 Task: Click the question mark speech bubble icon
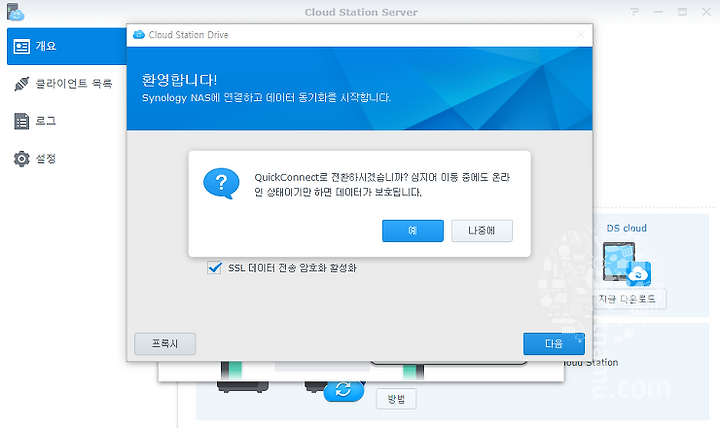(221, 183)
